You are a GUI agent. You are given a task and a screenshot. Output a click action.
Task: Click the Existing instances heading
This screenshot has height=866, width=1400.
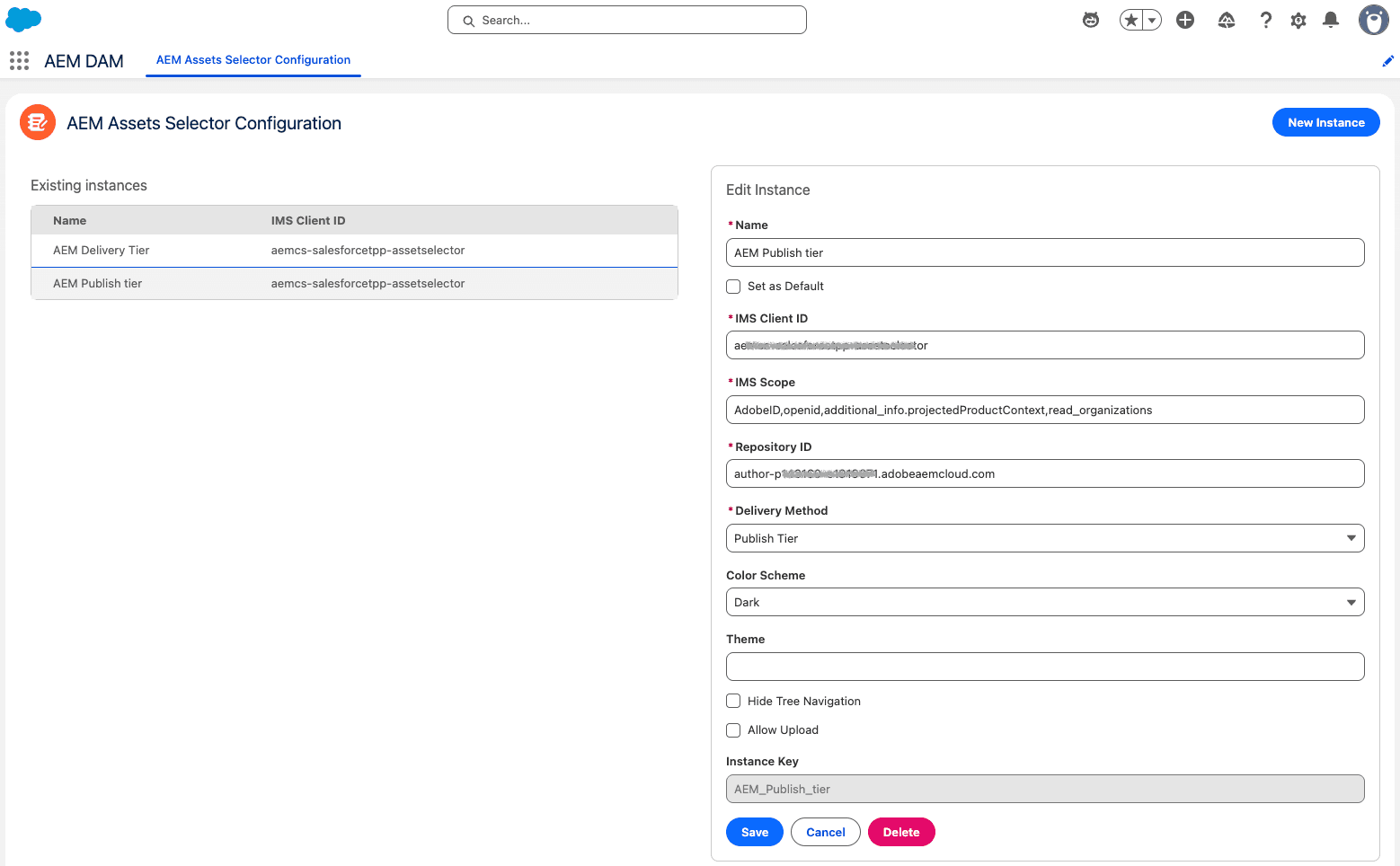click(x=89, y=186)
